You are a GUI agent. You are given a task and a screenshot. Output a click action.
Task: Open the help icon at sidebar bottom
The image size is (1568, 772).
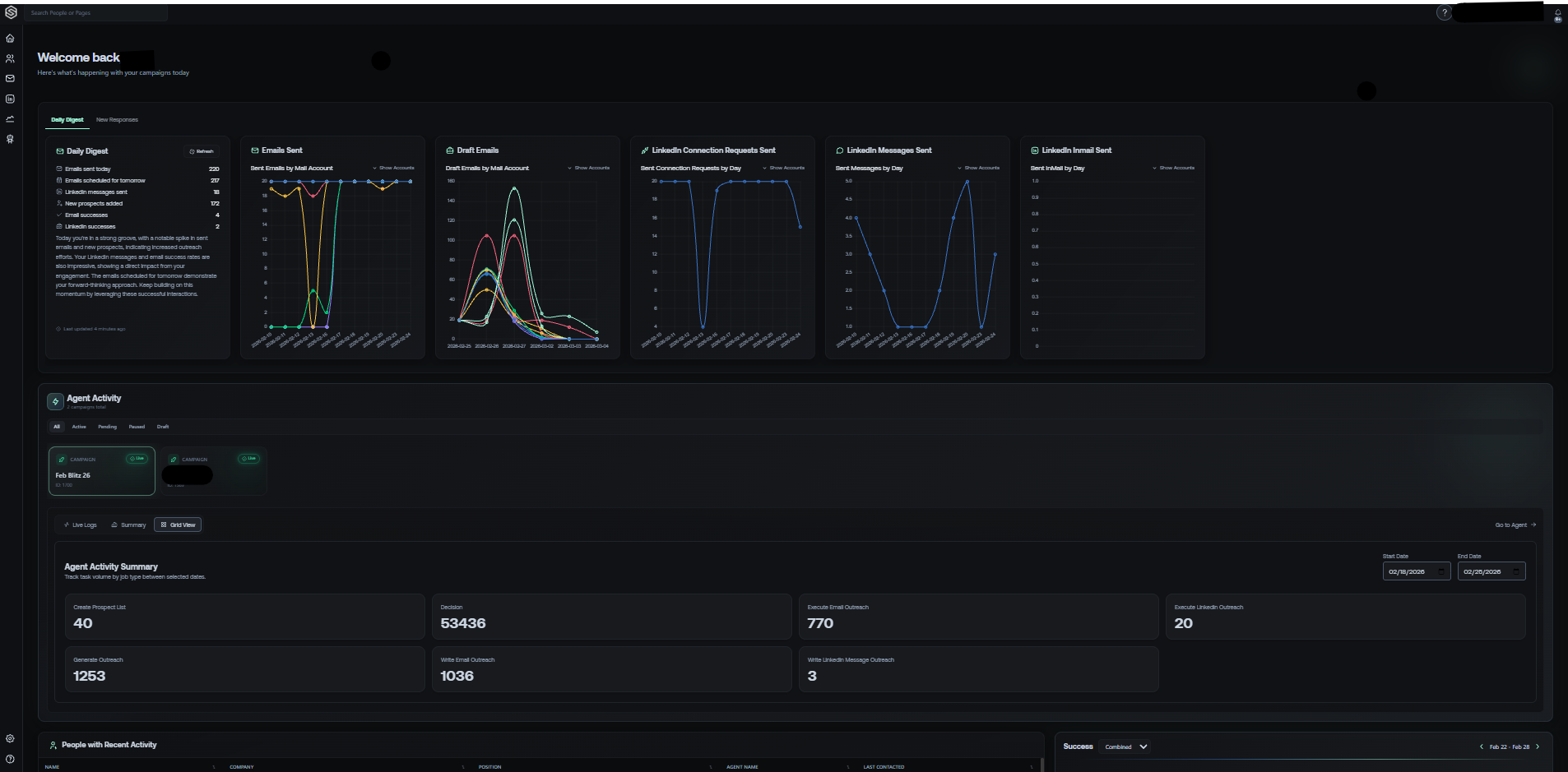(10, 759)
